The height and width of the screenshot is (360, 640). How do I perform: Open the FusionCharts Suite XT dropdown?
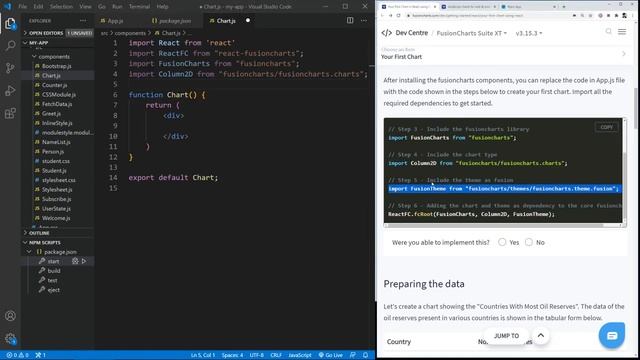tap(471, 33)
